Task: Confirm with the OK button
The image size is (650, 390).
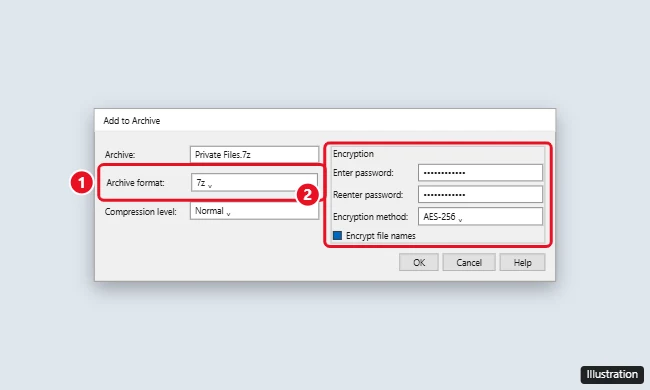Action: (419, 262)
